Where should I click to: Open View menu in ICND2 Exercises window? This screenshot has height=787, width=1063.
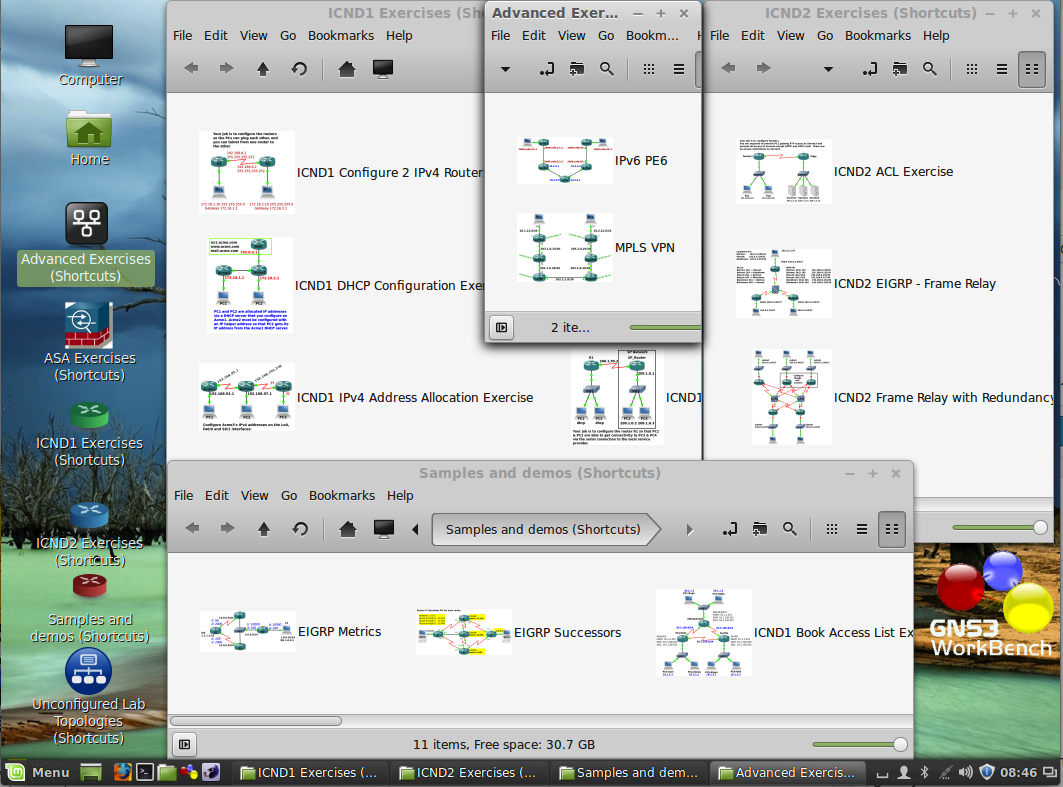790,35
